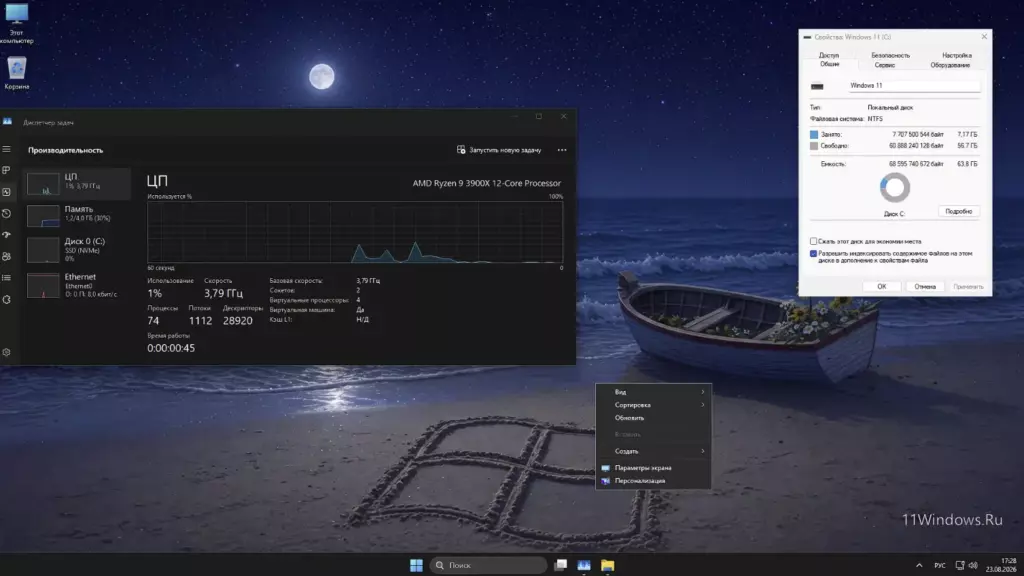
Task: Click Подробно button in disk properties
Action: [959, 212]
